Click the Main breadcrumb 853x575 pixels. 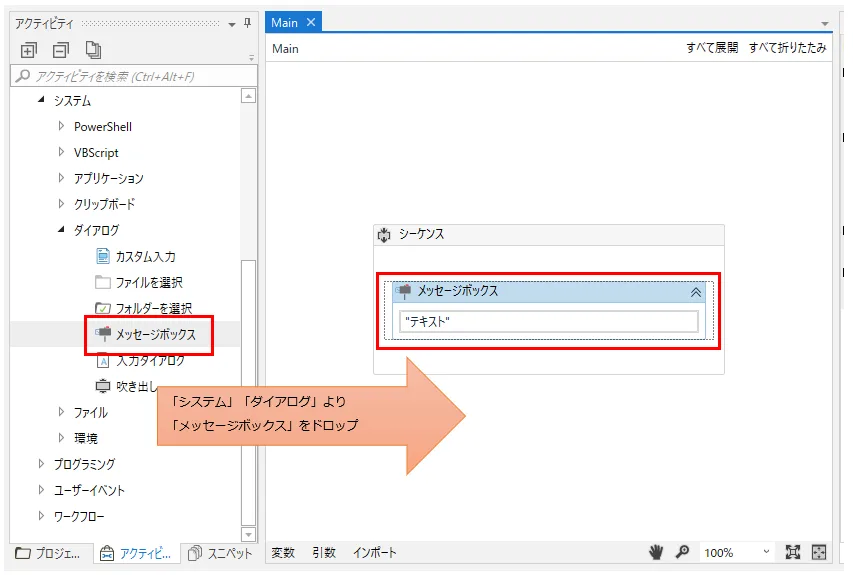(x=285, y=49)
